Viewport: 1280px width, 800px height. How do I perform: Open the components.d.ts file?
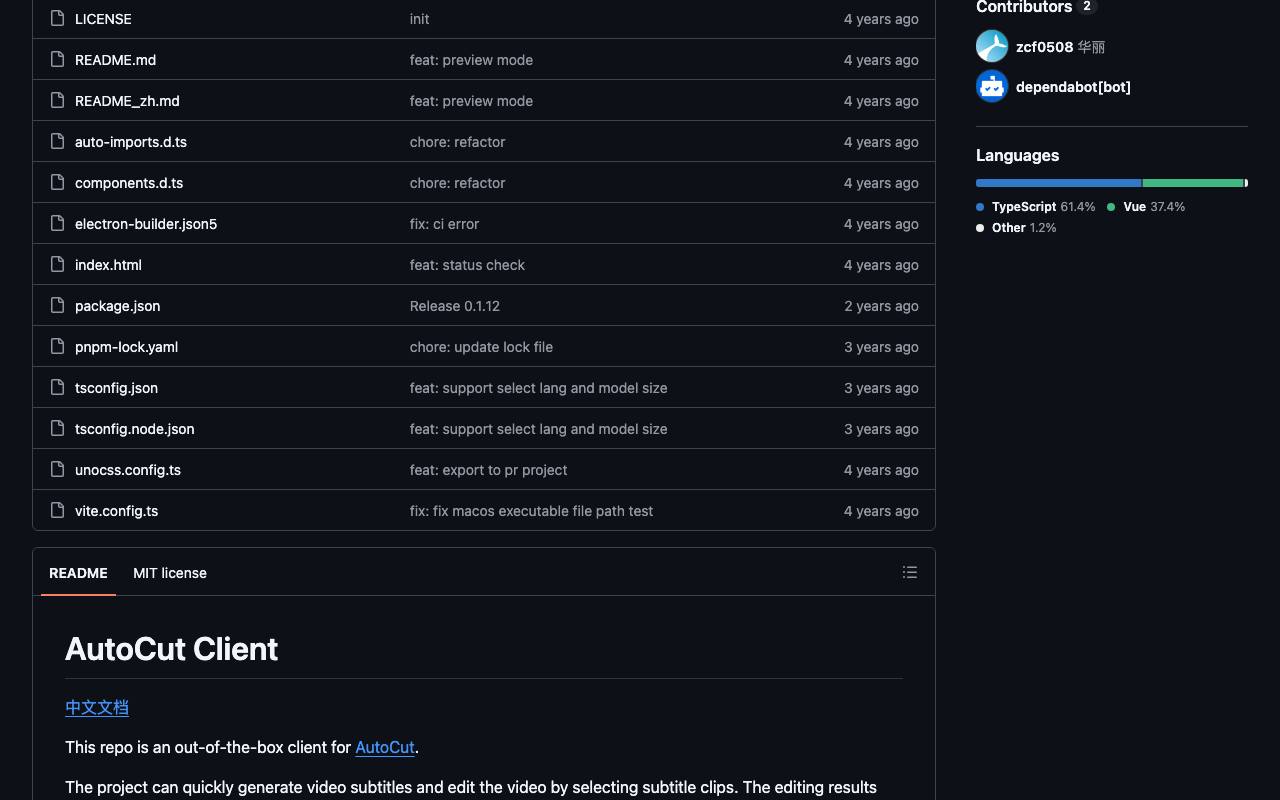(x=129, y=183)
